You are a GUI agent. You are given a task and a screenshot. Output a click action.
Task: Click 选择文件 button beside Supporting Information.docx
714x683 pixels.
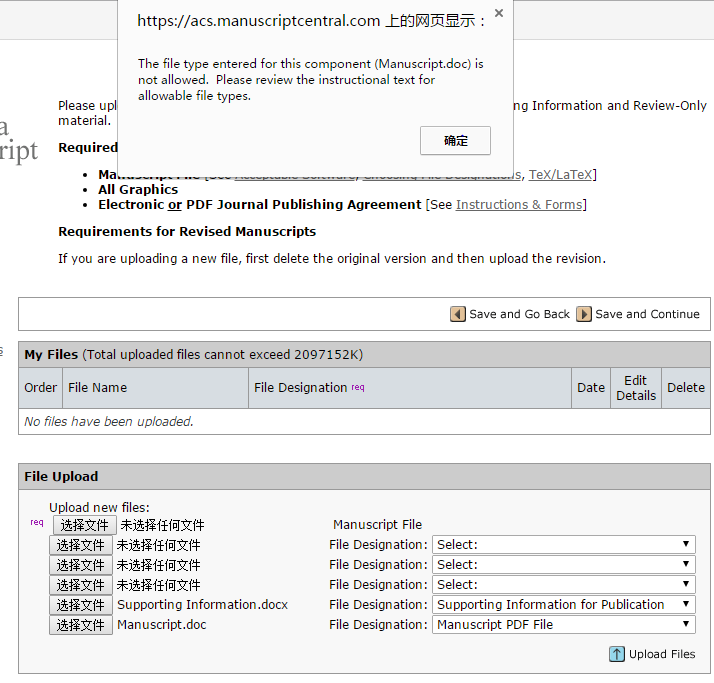[x=81, y=605]
